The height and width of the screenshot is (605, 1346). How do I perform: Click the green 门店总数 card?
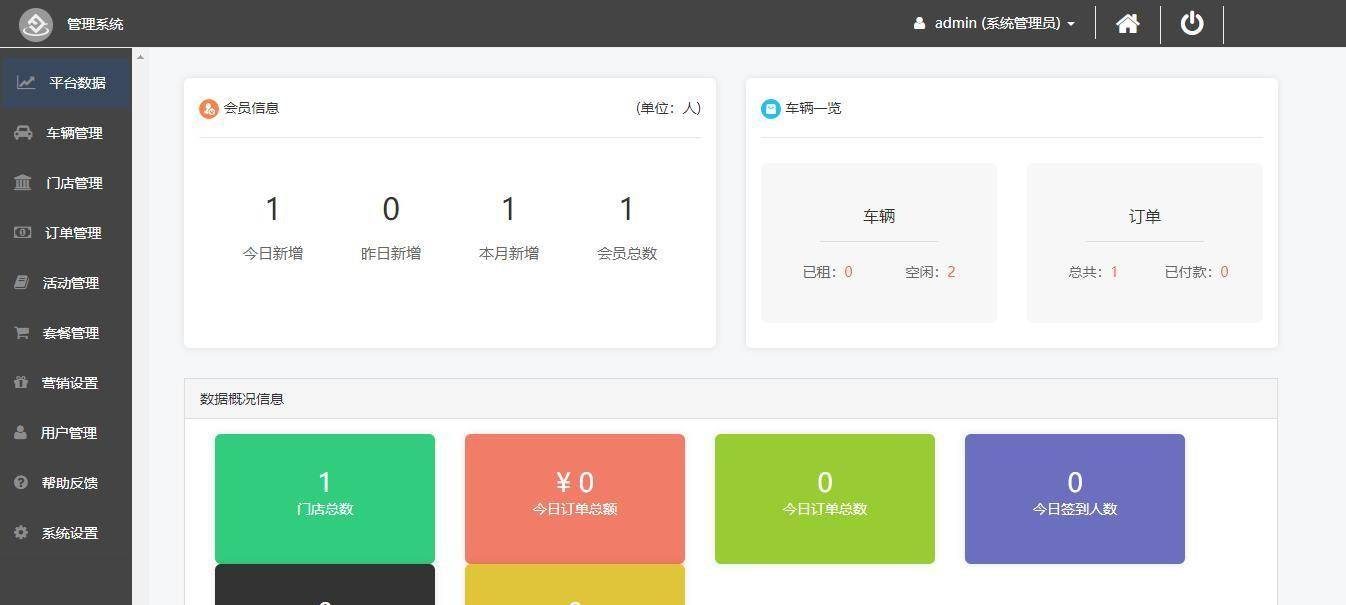(x=325, y=498)
